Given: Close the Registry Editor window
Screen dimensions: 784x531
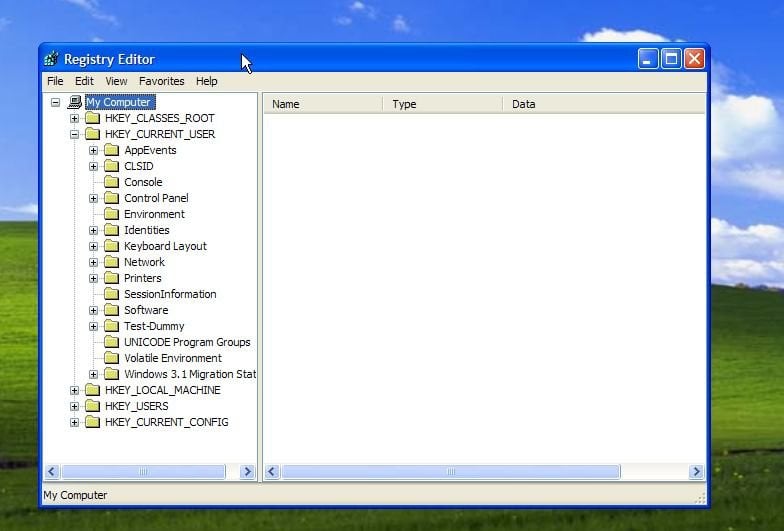Looking at the screenshot, I should 694,59.
